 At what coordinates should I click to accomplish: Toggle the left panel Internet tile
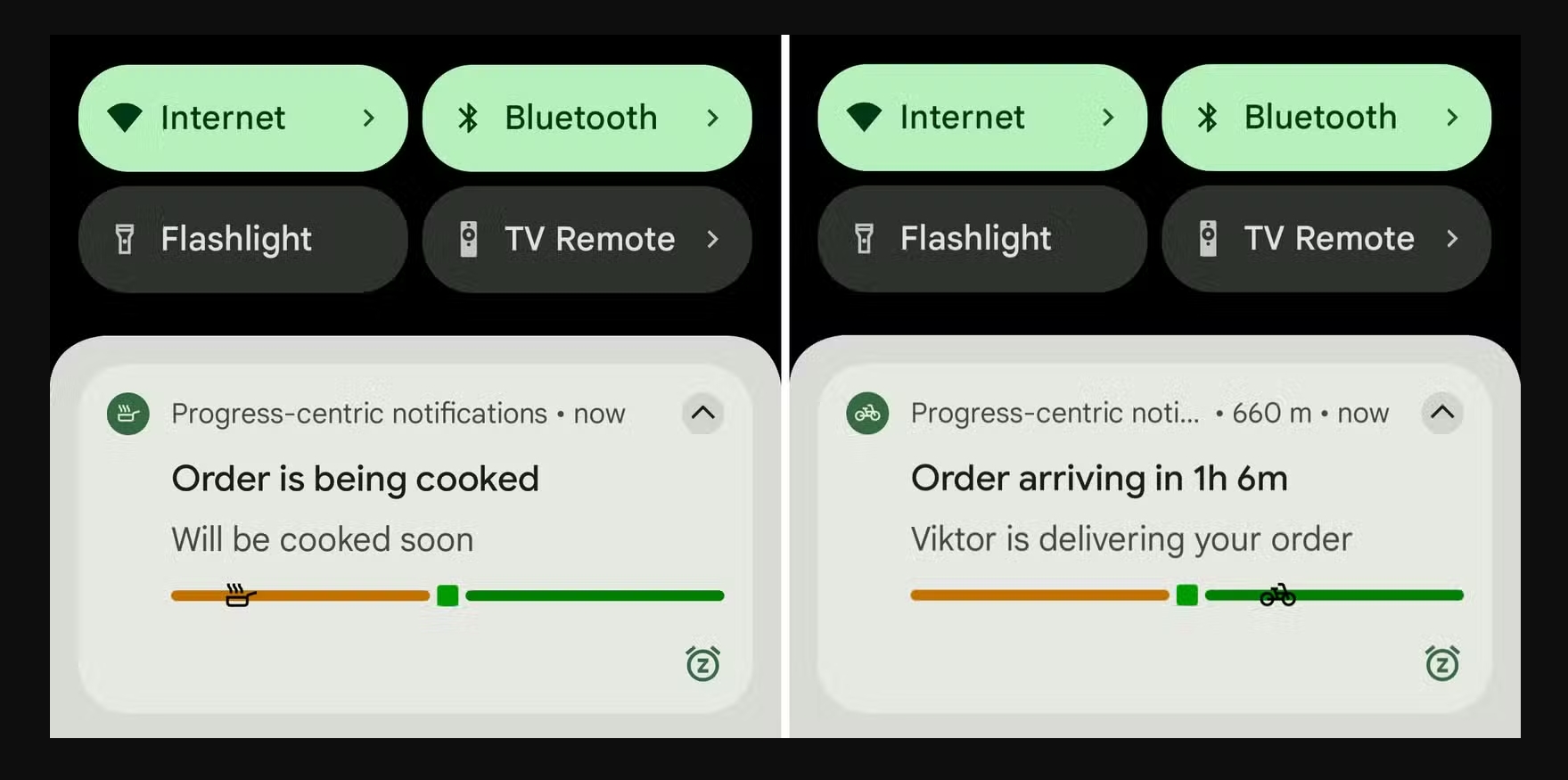(243, 118)
